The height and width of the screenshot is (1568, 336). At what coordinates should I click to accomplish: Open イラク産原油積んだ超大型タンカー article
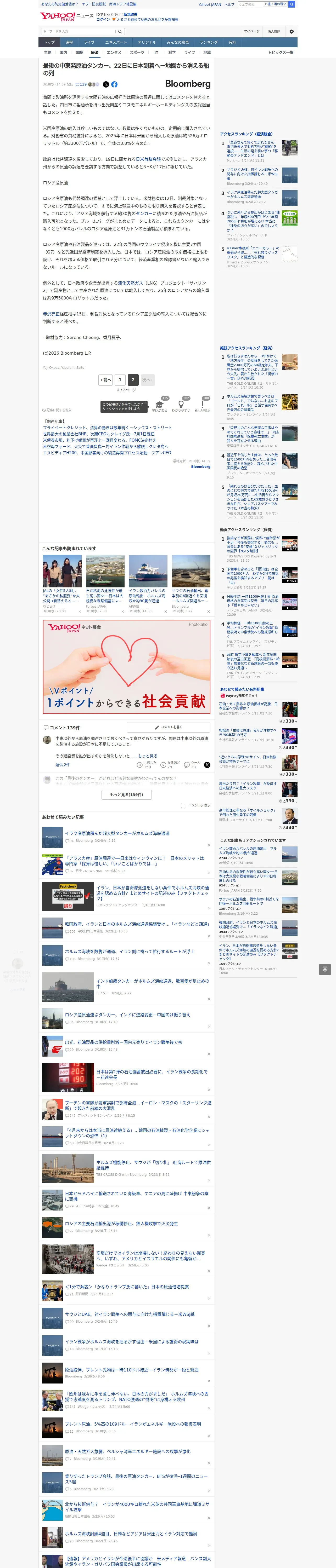[117, 833]
